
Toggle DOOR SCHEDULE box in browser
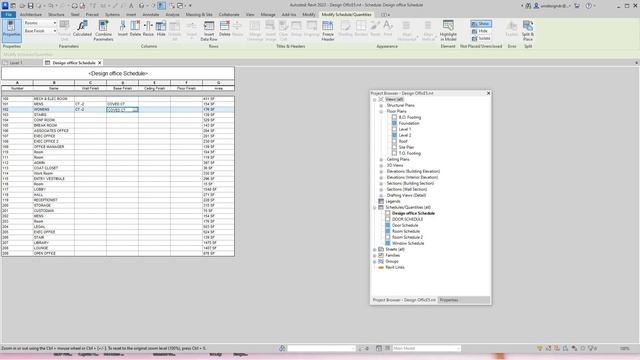click(x=388, y=219)
